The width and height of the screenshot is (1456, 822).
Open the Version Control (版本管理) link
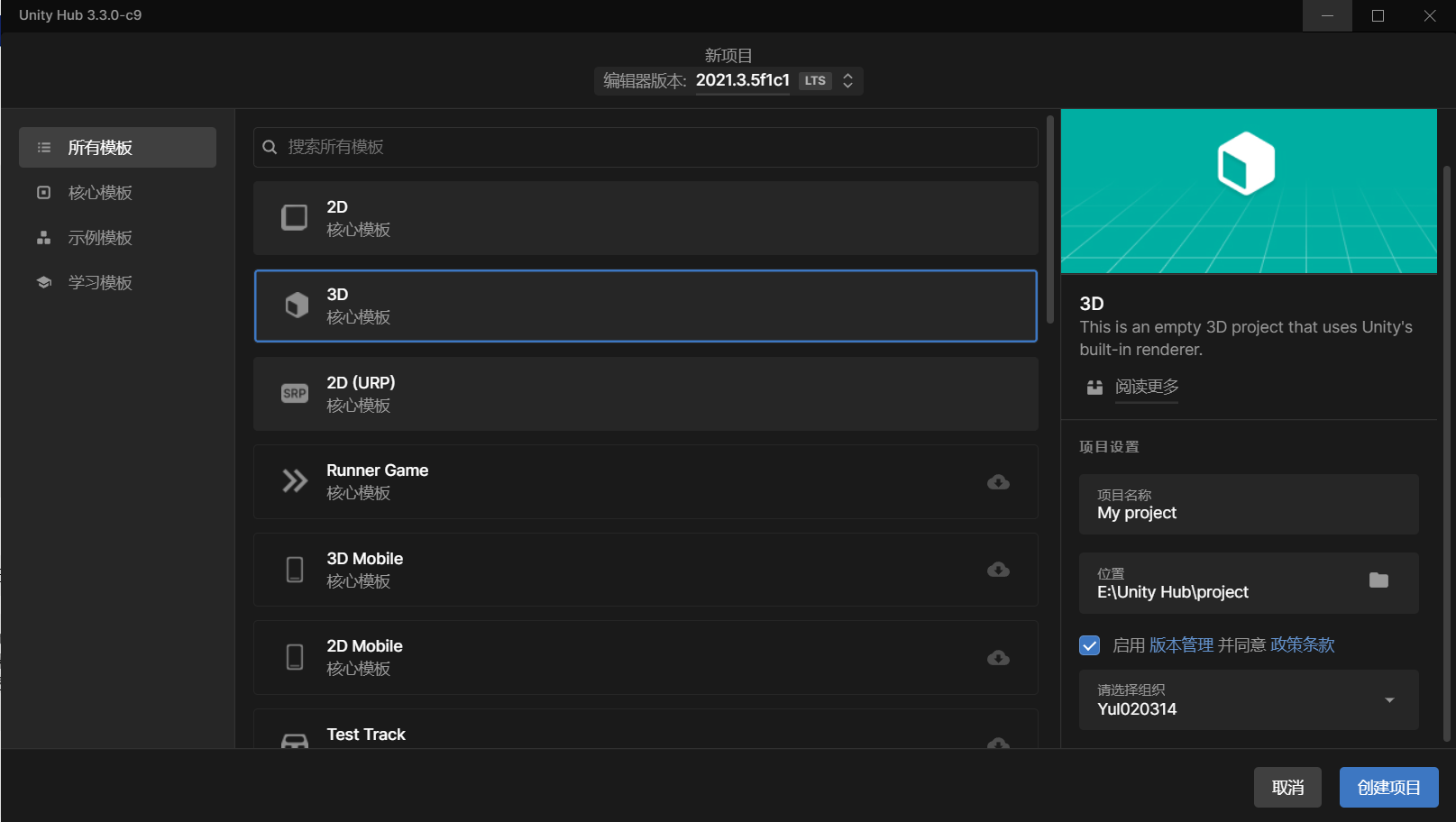coord(1181,645)
